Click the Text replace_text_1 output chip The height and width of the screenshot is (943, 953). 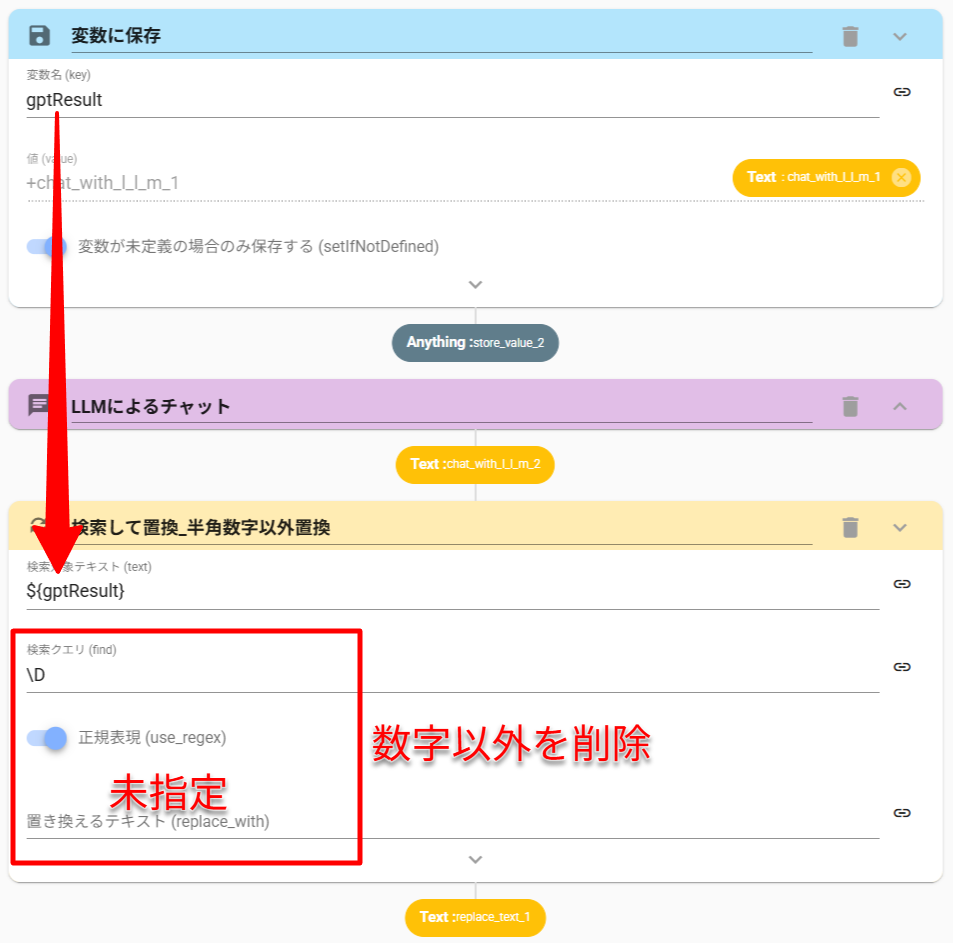tap(475, 917)
